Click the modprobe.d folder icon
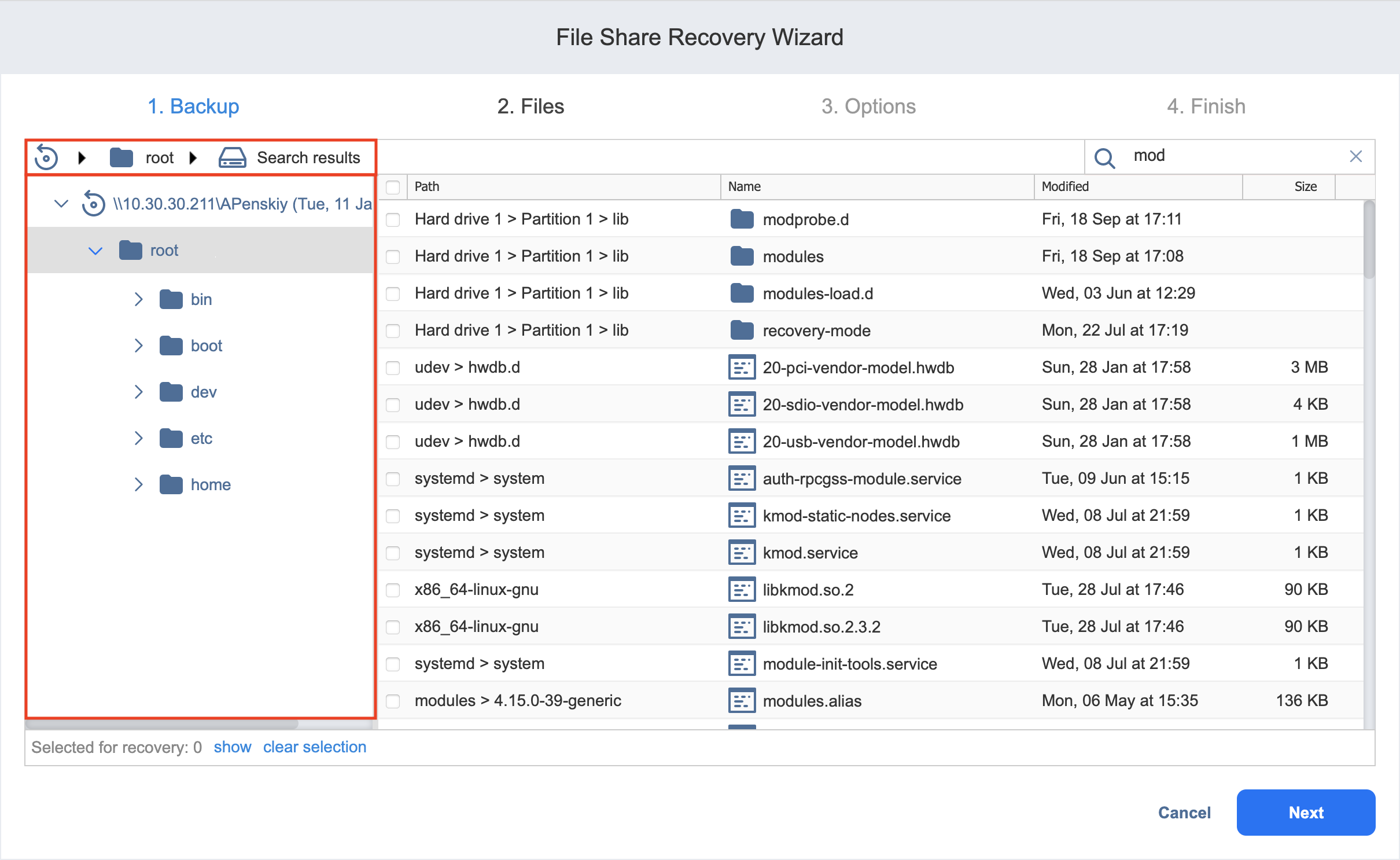The height and width of the screenshot is (860, 1400). [x=742, y=219]
